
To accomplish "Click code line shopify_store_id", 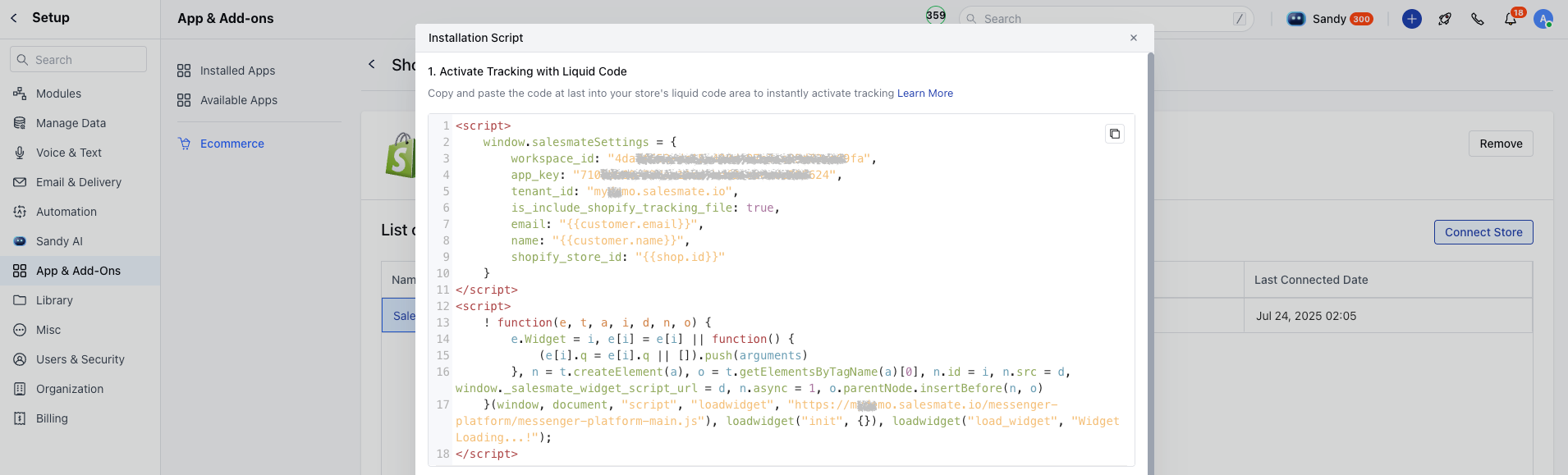I will click(618, 257).
